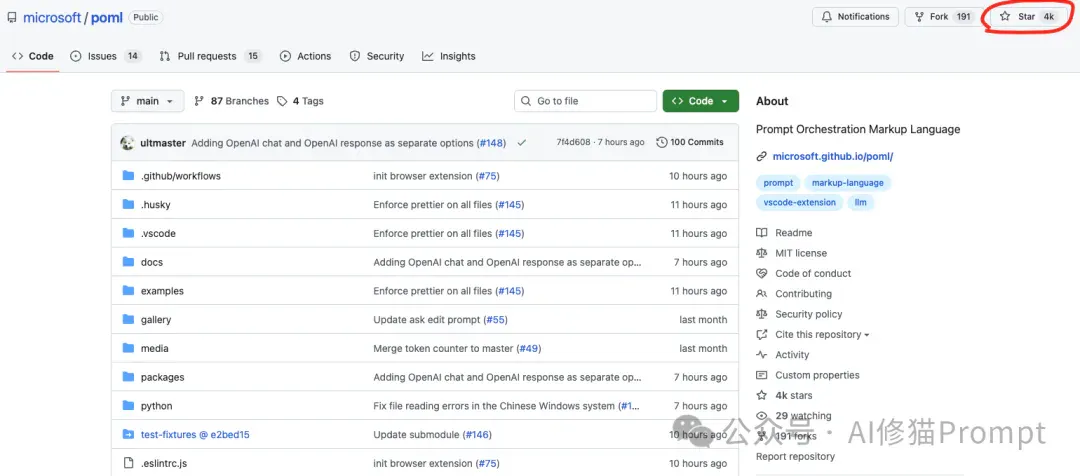This screenshot has width=1080, height=476.
Task: Select the vscode-extension topic tag
Action: pos(800,203)
